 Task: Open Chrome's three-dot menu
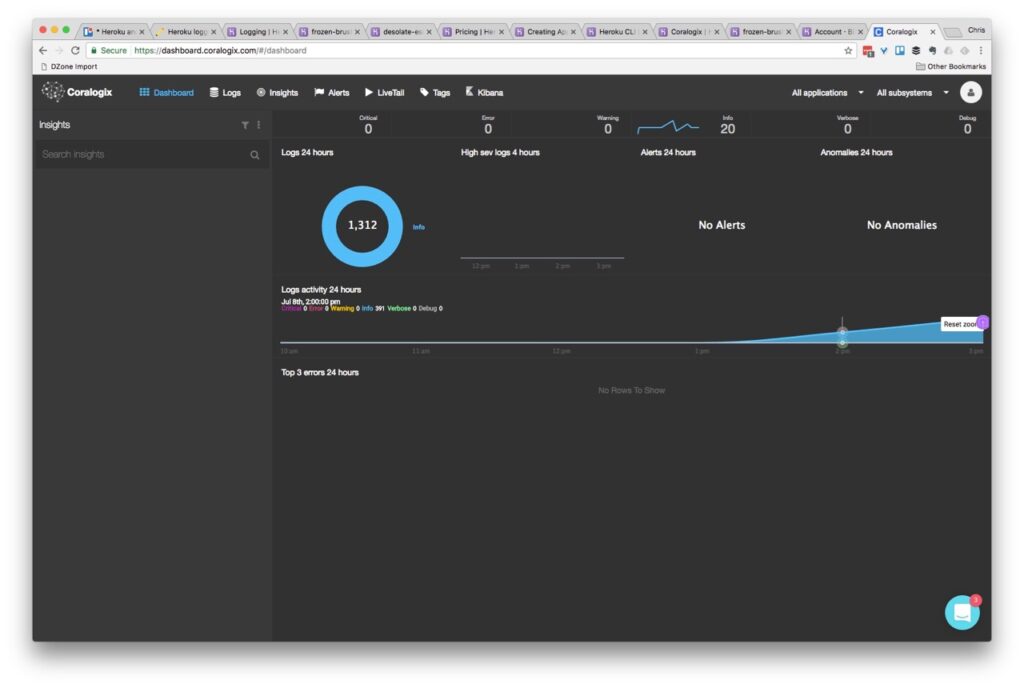pos(980,50)
